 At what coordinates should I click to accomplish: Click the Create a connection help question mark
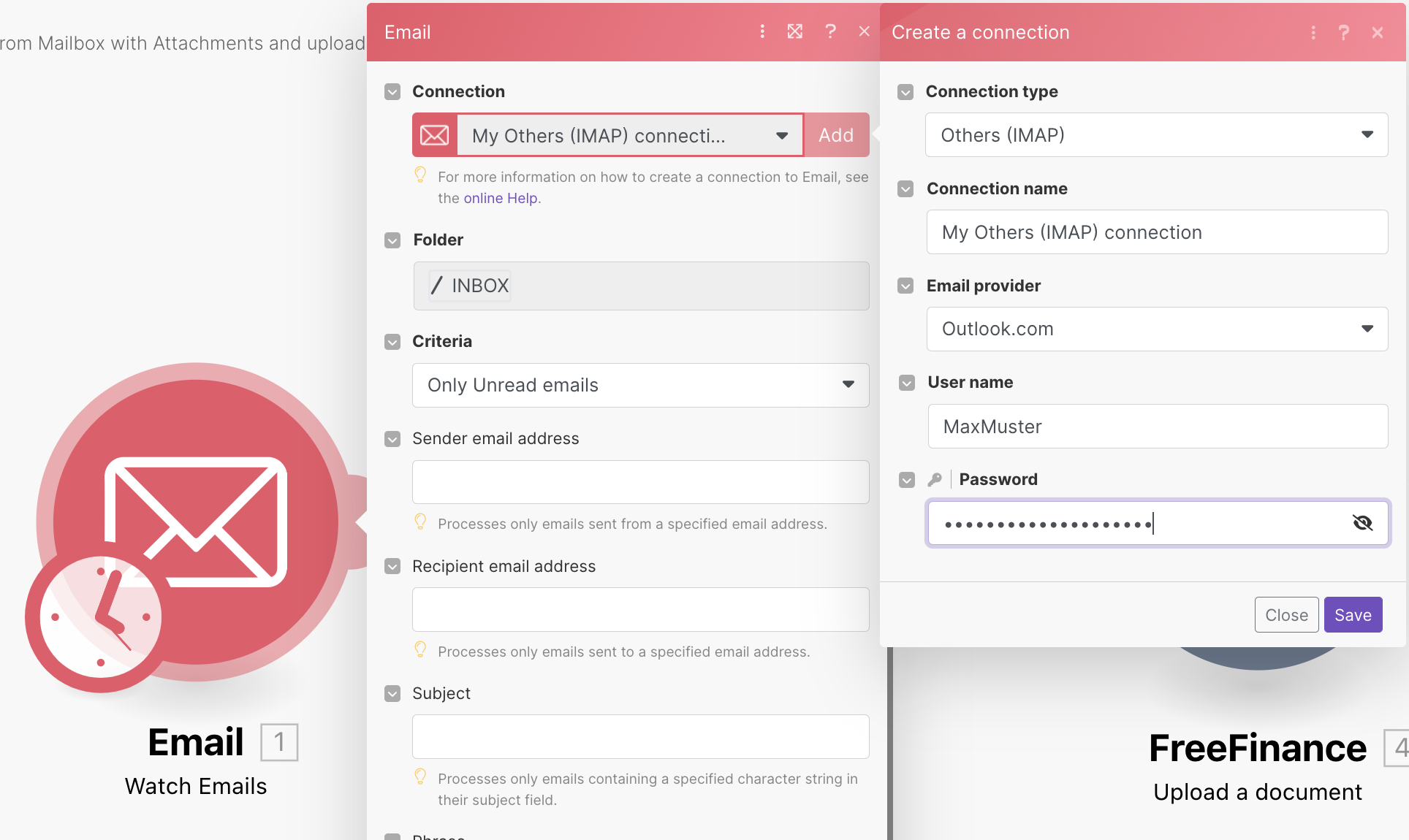(1343, 33)
